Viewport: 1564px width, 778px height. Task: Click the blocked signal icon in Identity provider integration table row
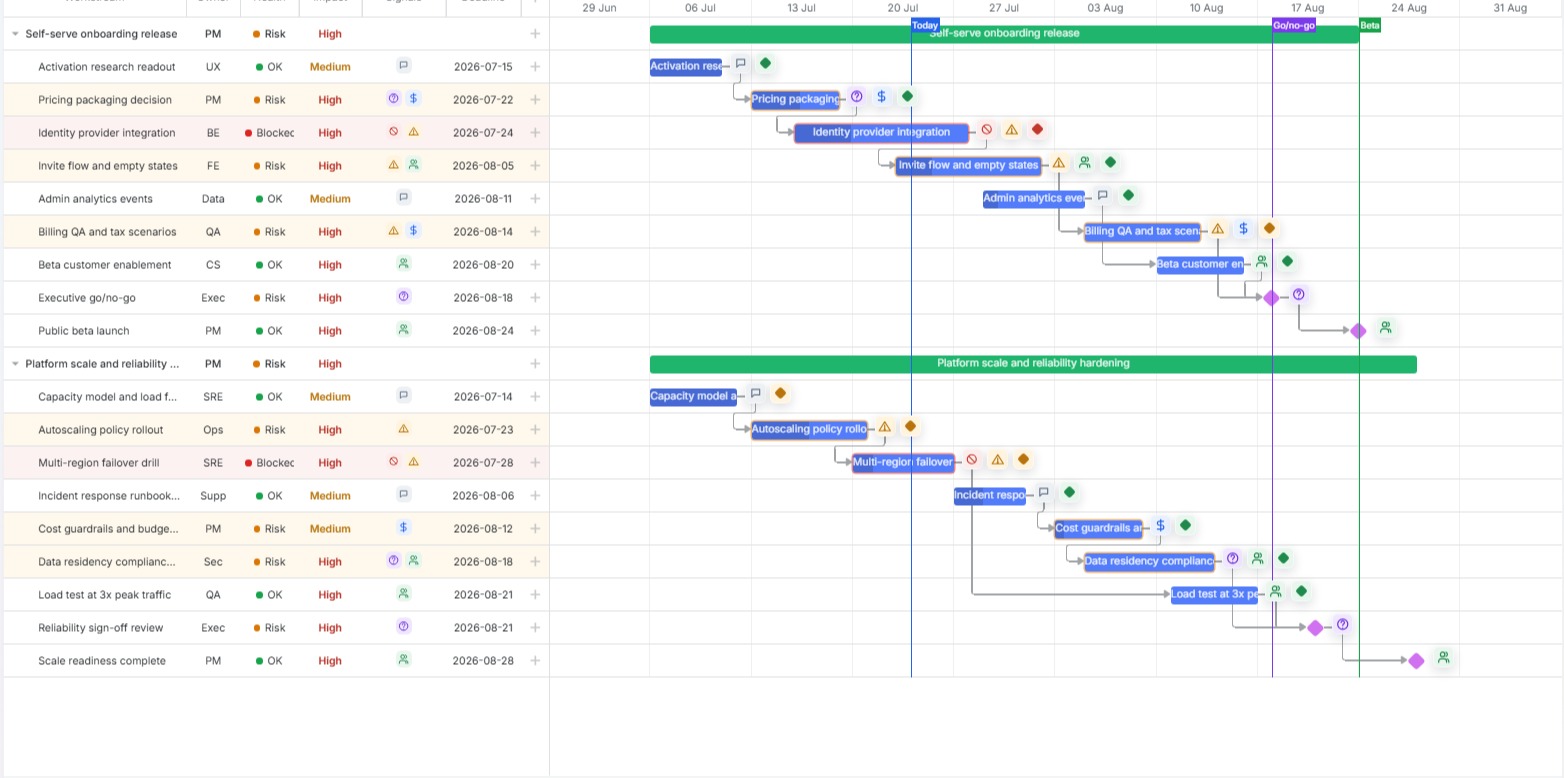pyautogui.click(x=394, y=132)
